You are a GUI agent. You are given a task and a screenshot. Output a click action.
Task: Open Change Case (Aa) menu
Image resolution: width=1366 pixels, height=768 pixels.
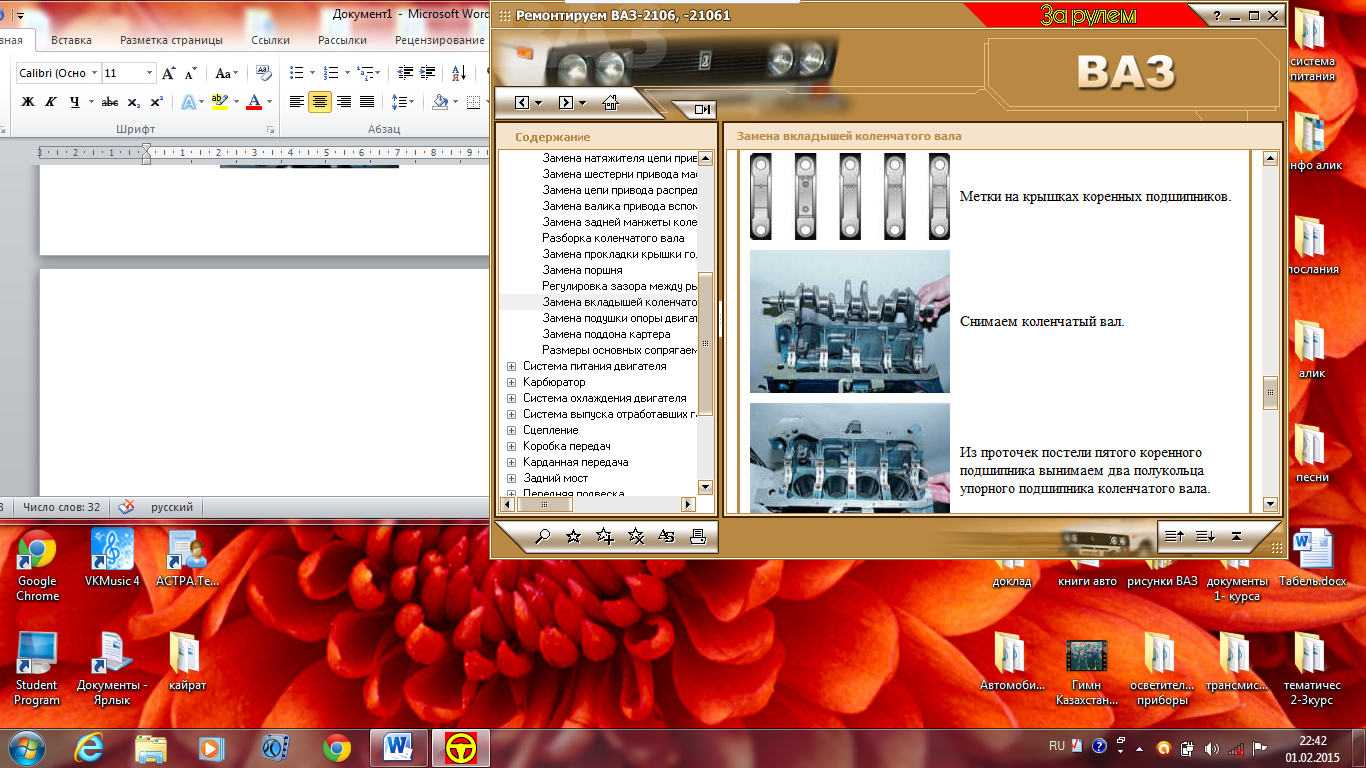(x=227, y=73)
